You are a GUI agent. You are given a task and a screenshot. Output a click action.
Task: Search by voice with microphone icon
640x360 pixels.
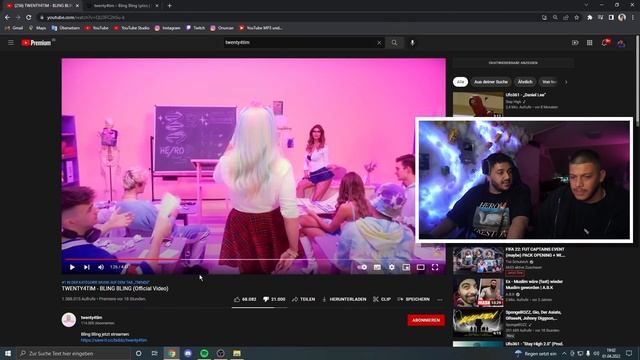click(x=412, y=42)
